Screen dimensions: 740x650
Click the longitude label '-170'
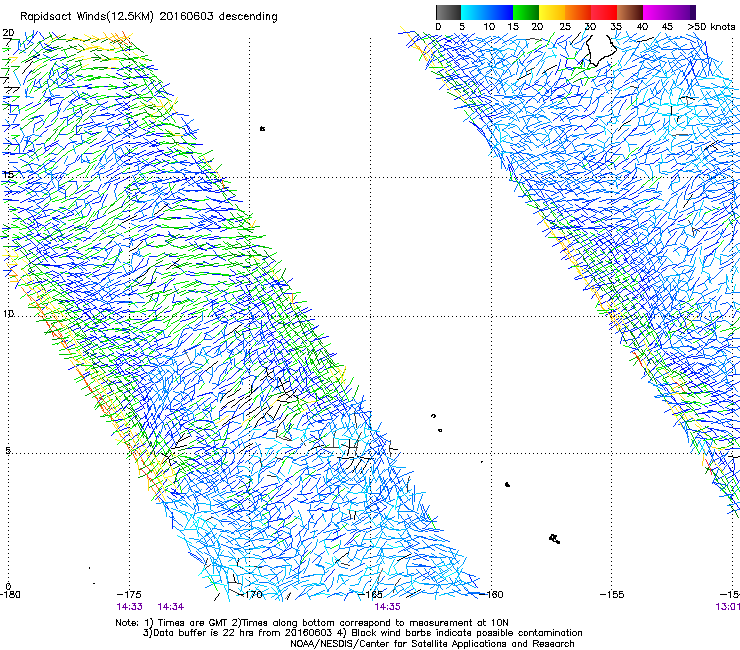click(251, 594)
